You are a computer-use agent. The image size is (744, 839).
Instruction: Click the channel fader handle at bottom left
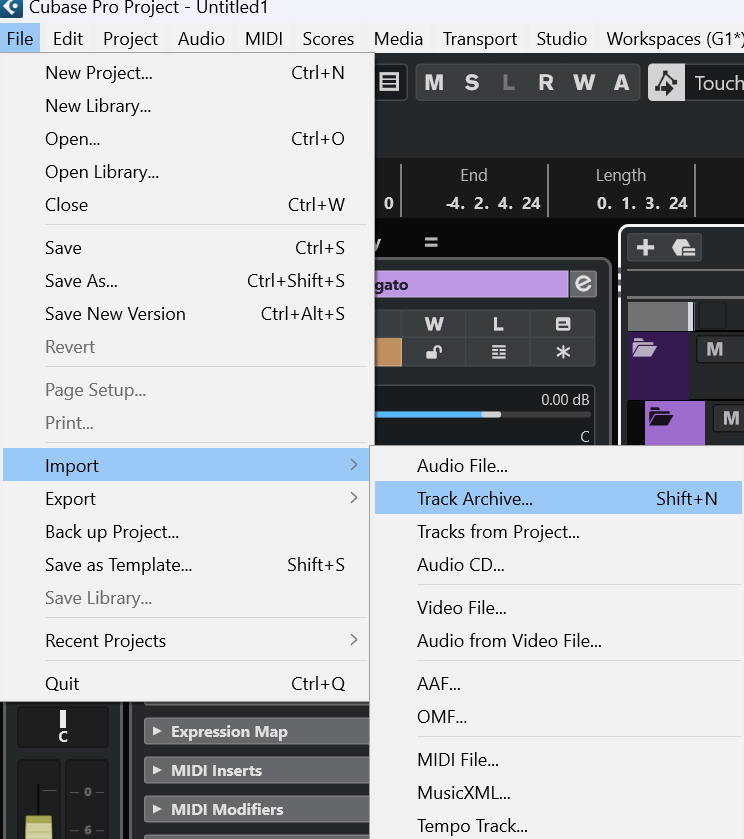(39, 827)
